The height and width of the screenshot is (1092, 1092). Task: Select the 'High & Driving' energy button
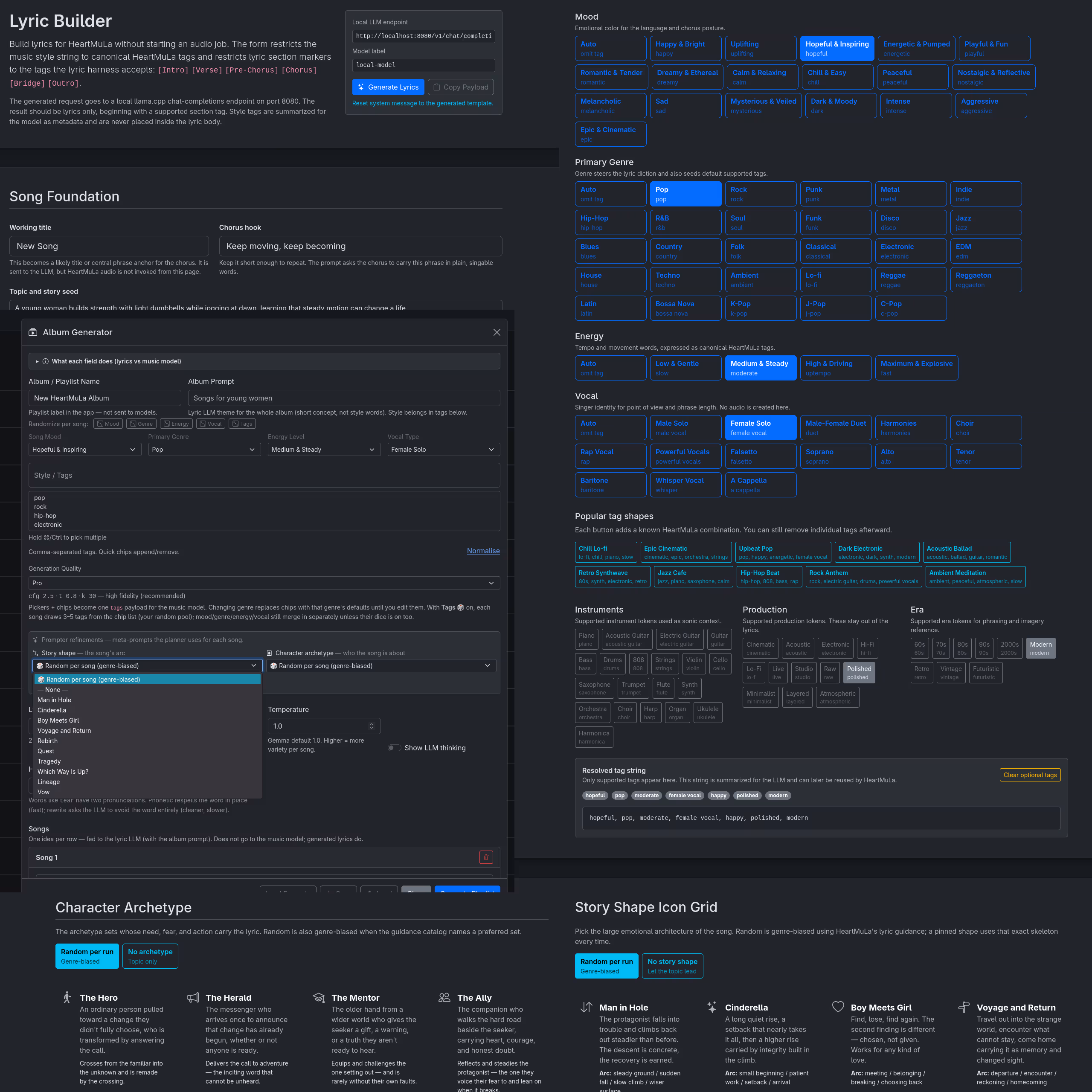tap(835, 368)
